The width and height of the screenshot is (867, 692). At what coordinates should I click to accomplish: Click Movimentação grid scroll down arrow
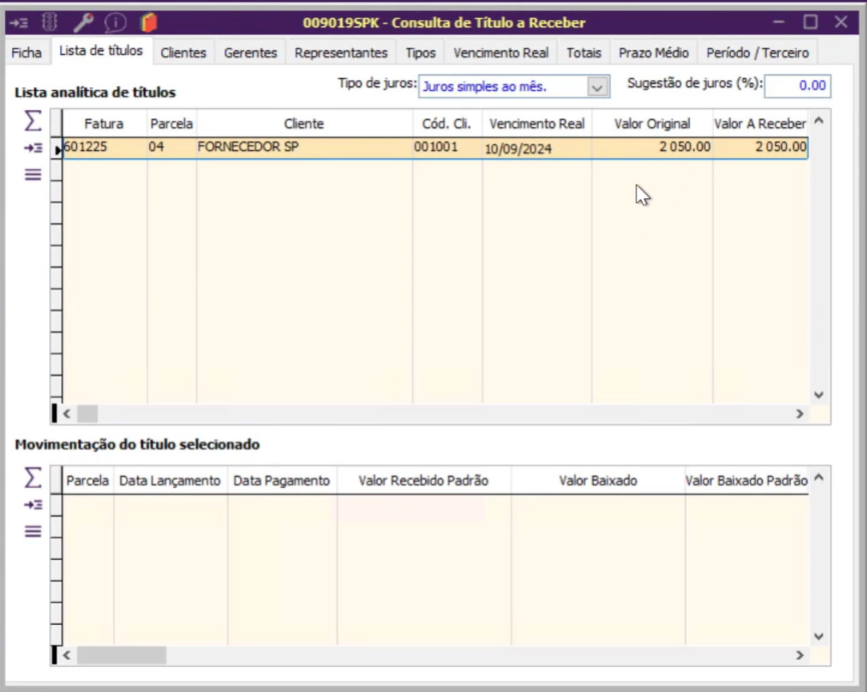[x=819, y=636]
